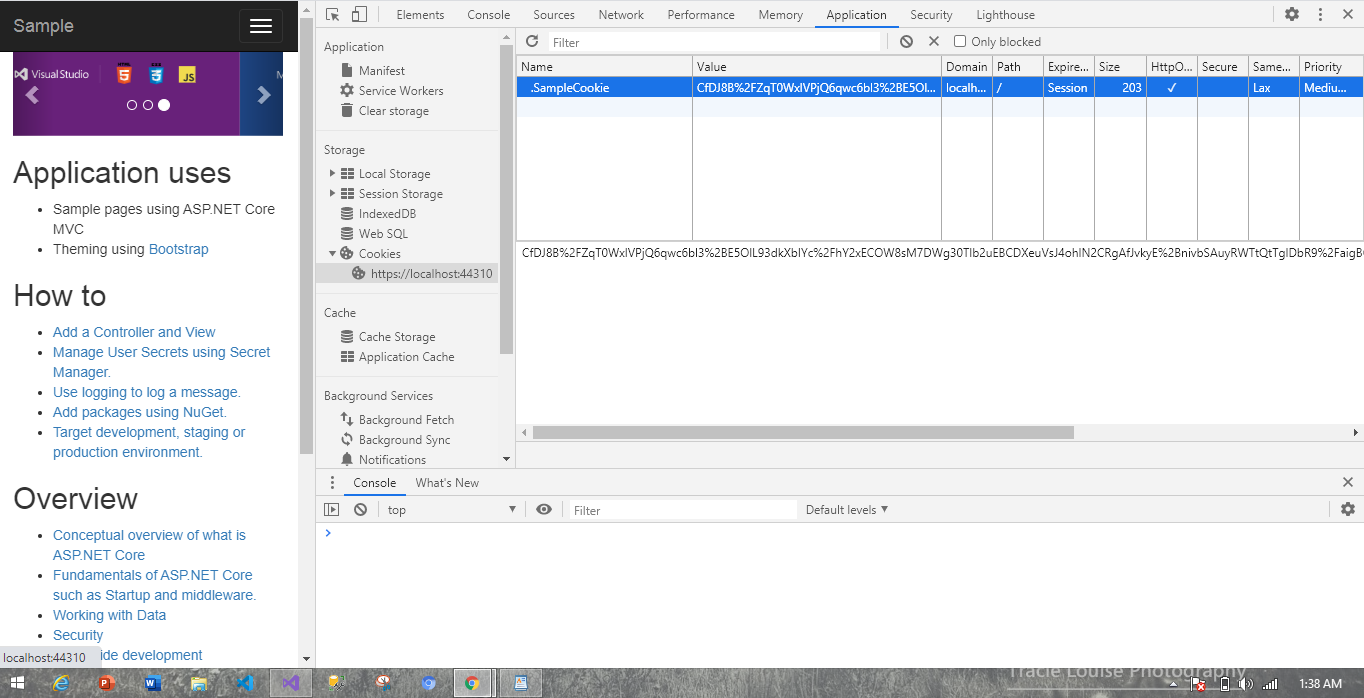
Task: Refresh the cookies table
Action: click(532, 42)
